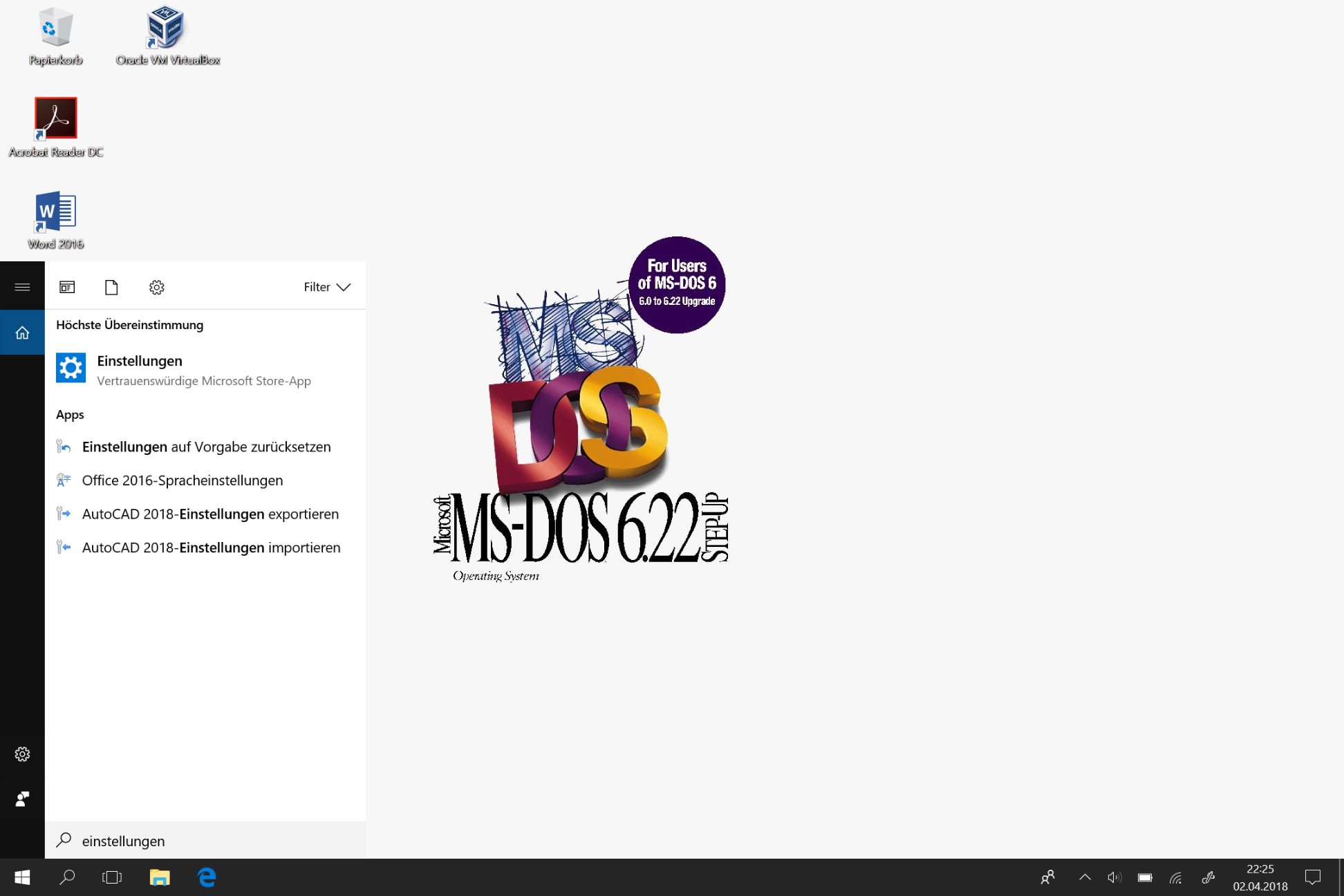Click the search field containing einstellungen
Screen dimensions: 1344x896
(205, 841)
